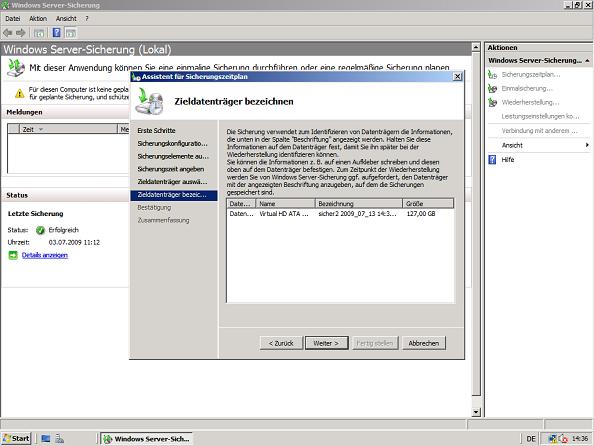Click the show/hide console tree toolbar icon
594x446 pixels.
[39, 33]
